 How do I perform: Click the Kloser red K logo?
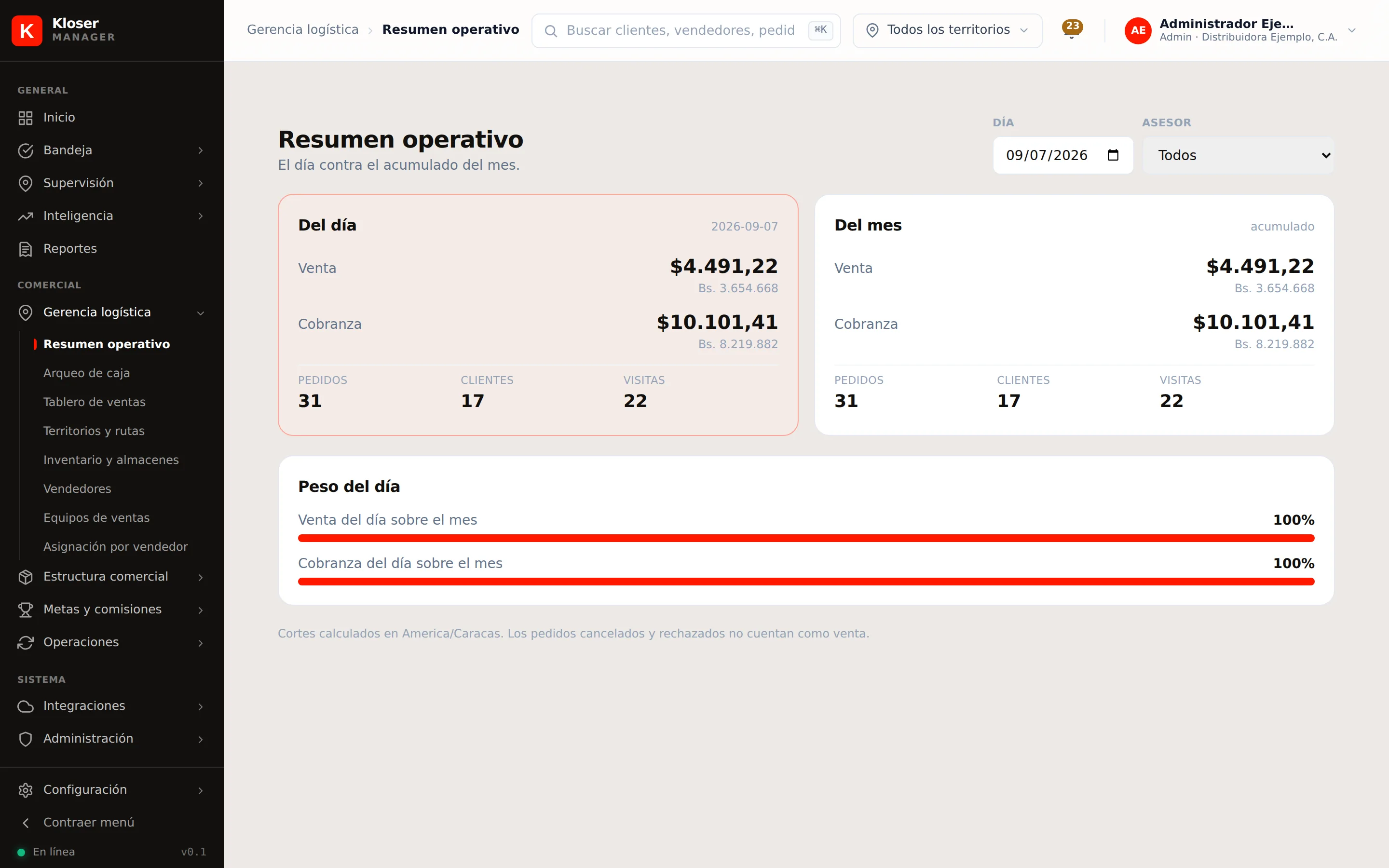coord(27,30)
